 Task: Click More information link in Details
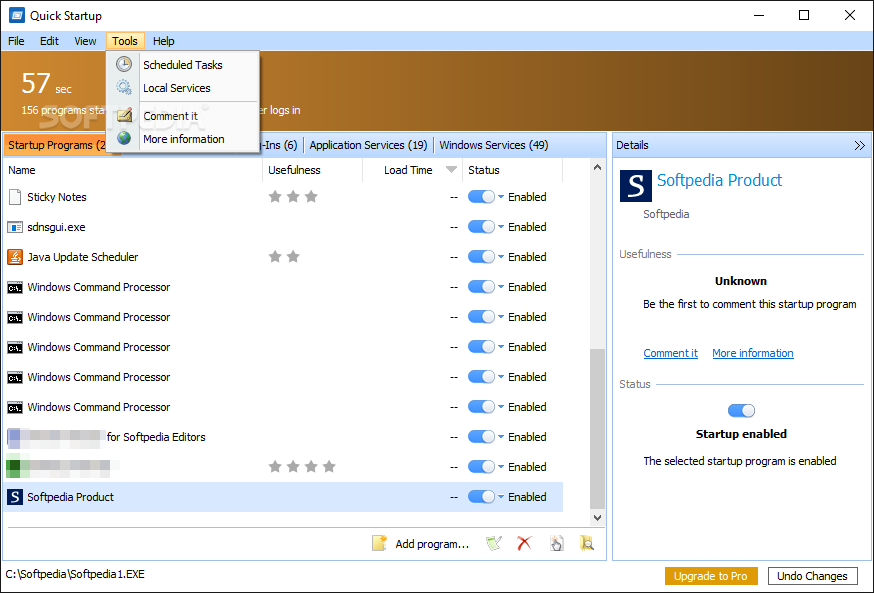pyautogui.click(x=752, y=353)
